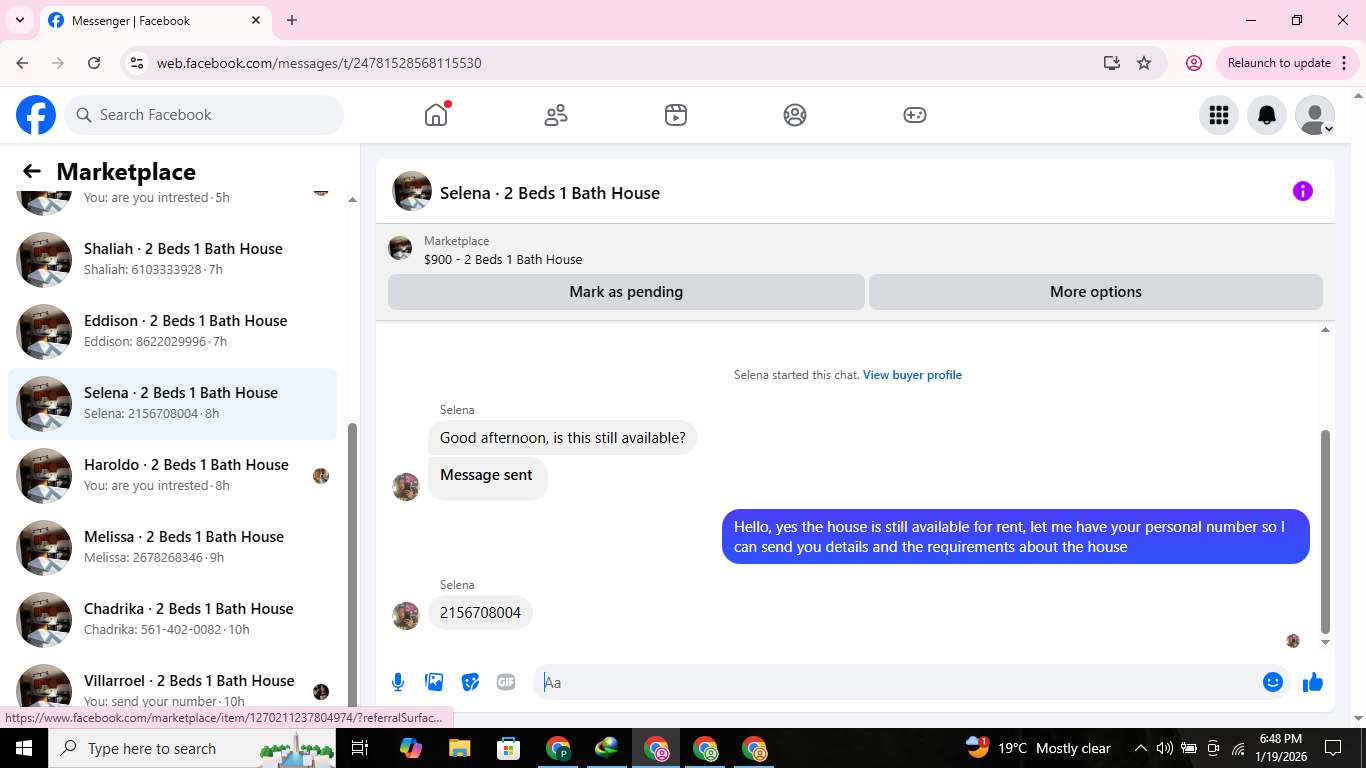
Task: Click Mark as pending button
Action: [x=626, y=292]
